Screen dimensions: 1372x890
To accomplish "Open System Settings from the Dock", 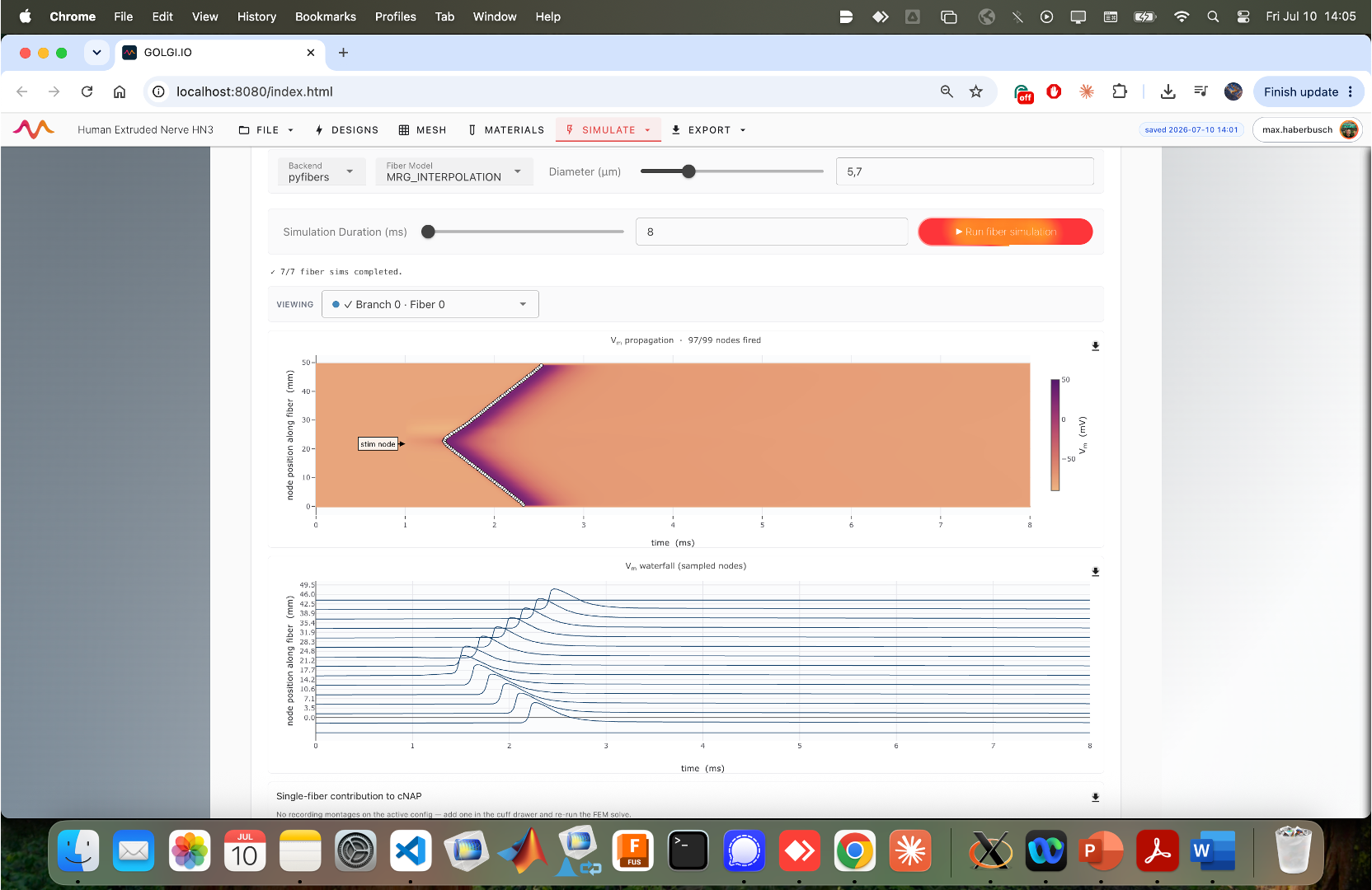I will click(355, 851).
